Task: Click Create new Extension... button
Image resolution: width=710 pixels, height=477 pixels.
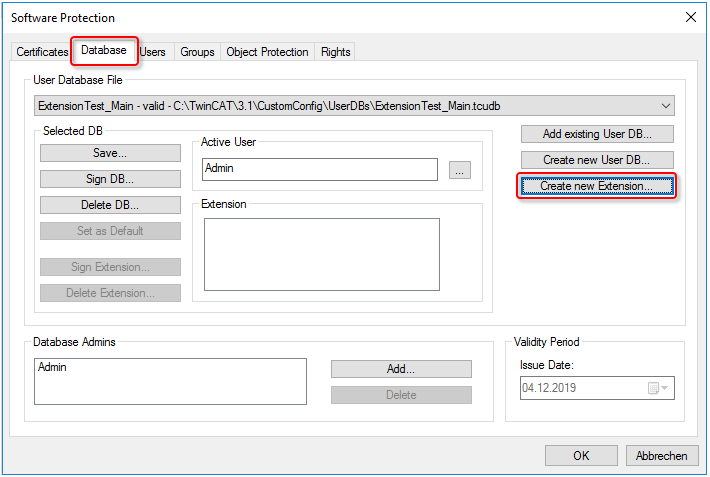Action: click(x=597, y=186)
